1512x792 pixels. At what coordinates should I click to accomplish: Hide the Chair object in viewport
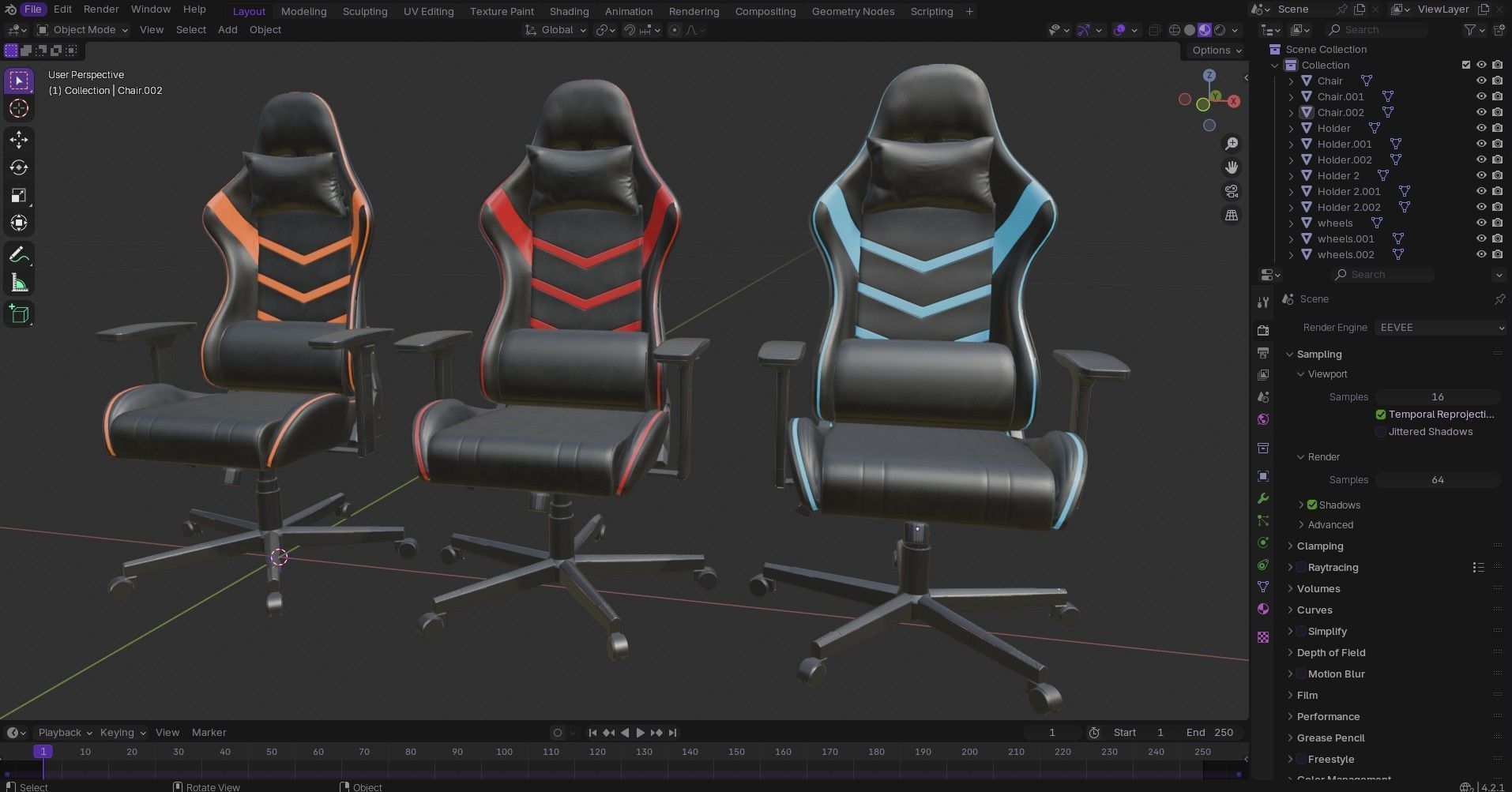(1481, 81)
